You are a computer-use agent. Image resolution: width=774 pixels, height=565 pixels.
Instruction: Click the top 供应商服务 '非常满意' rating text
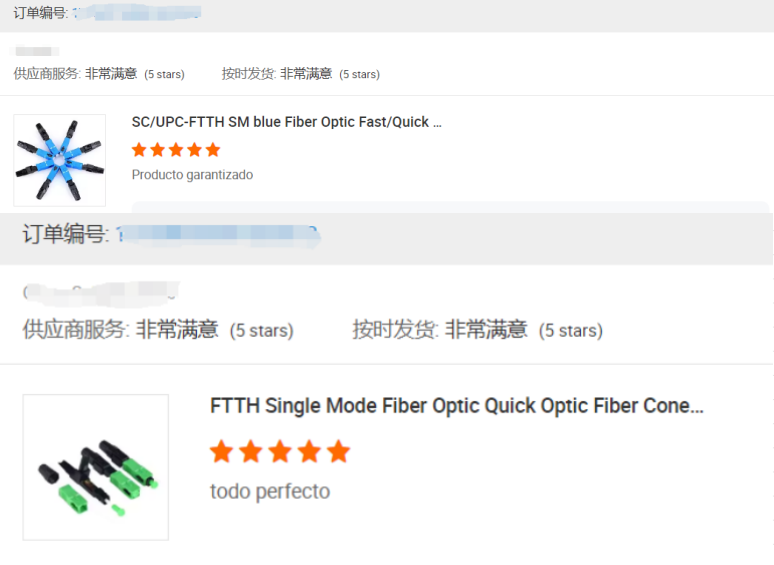pos(110,73)
